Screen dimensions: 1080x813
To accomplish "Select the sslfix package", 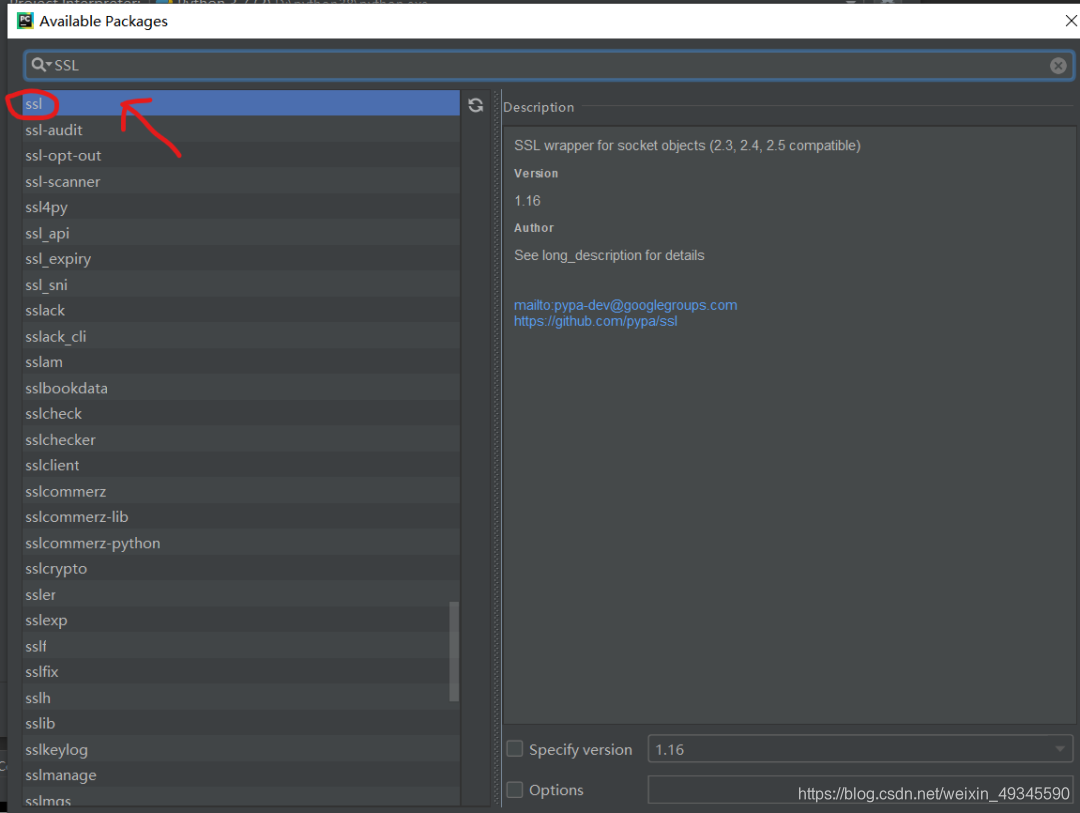I will [241, 672].
